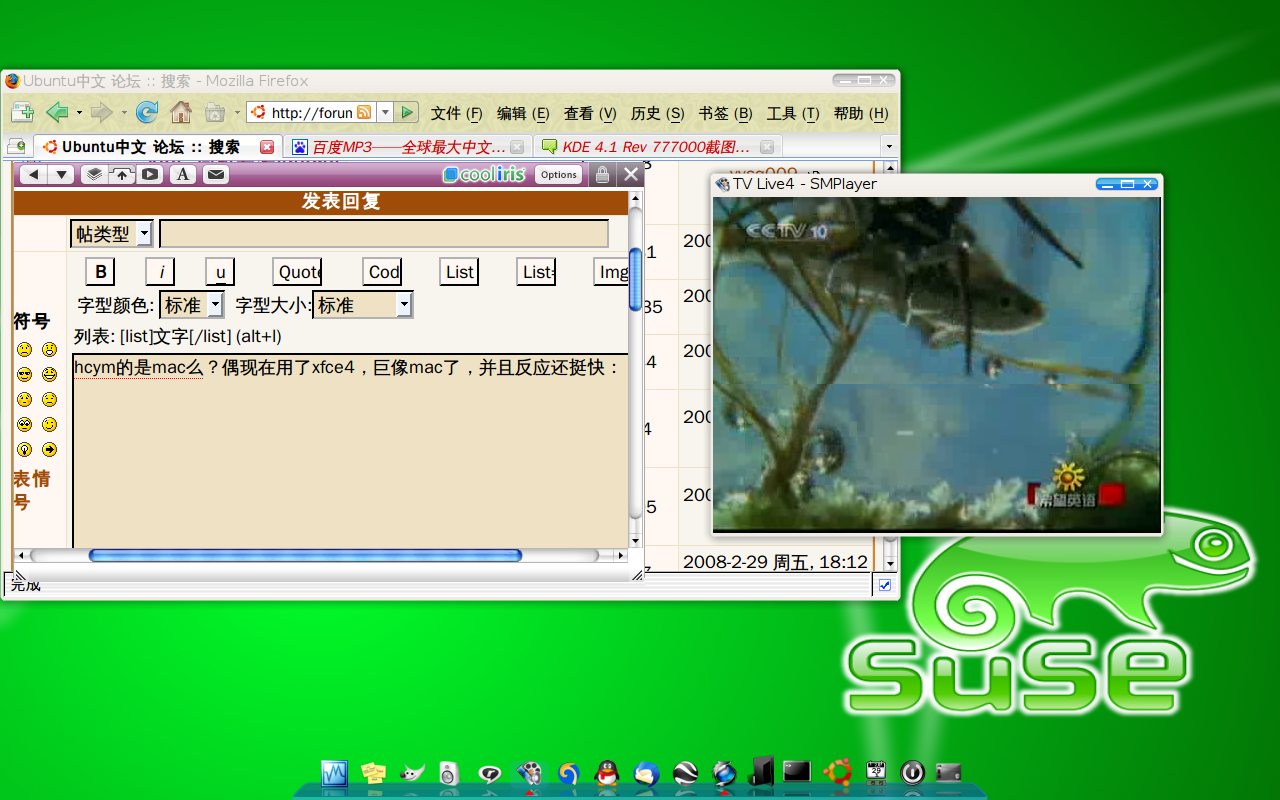Viewport: 1280px width, 800px height.
Task: Open the 编辑 (E) menu
Action: 523,113
